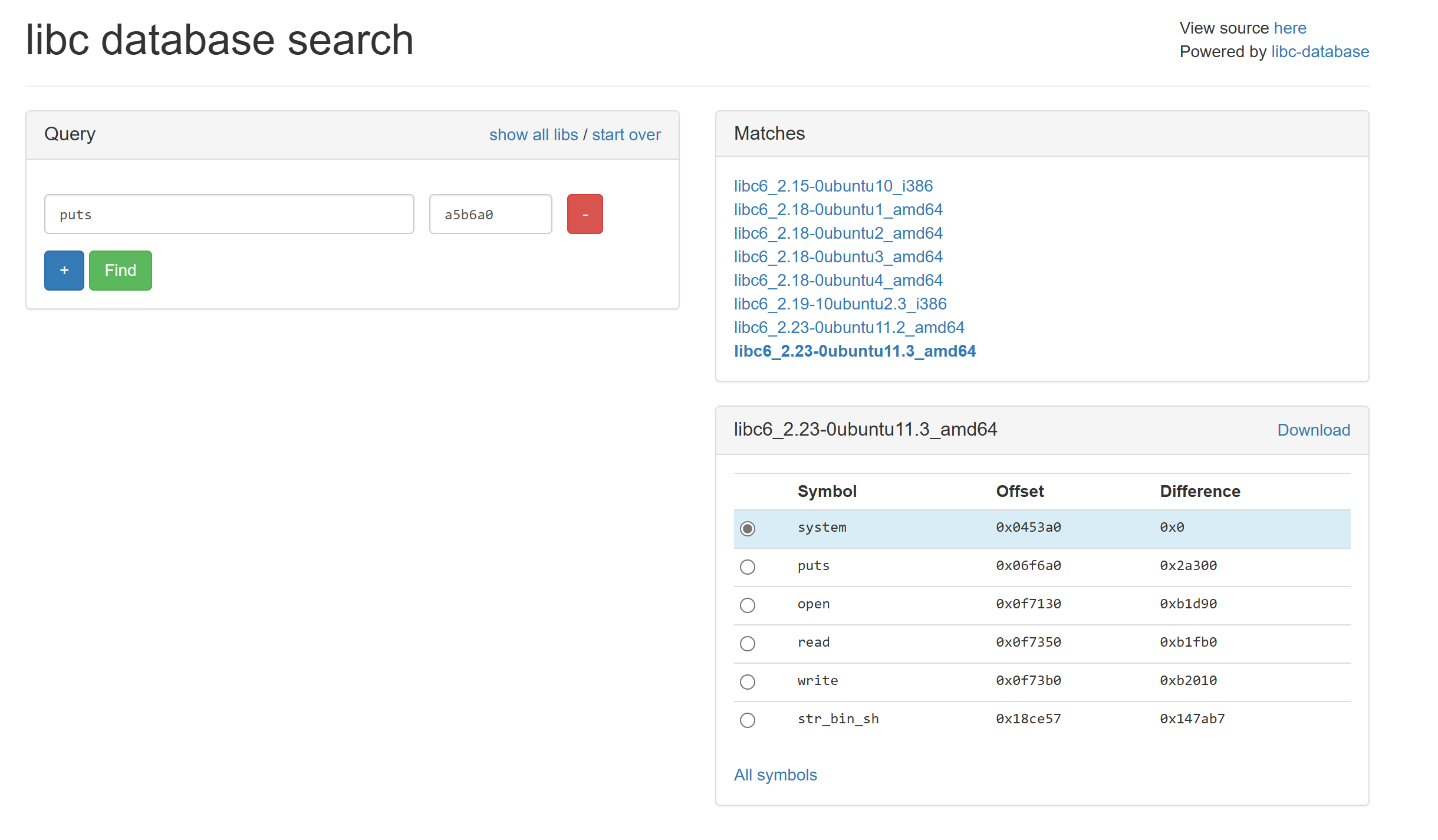This screenshot has height=840, width=1438.
Task: Click the str_bin_sh offset 0x18ce57
Action: (x=1028, y=719)
